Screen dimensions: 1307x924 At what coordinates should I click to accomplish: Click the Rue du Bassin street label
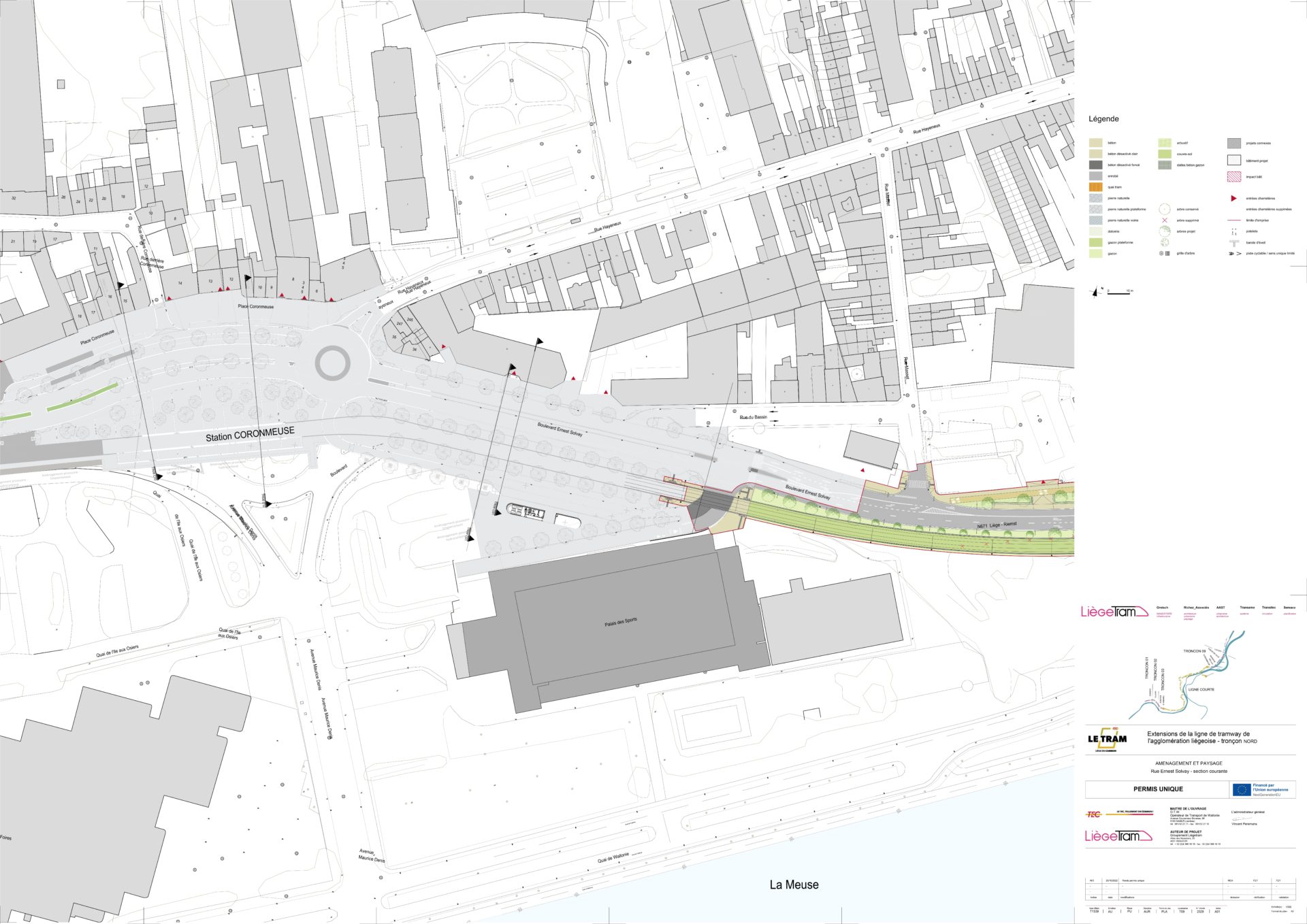click(753, 417)
